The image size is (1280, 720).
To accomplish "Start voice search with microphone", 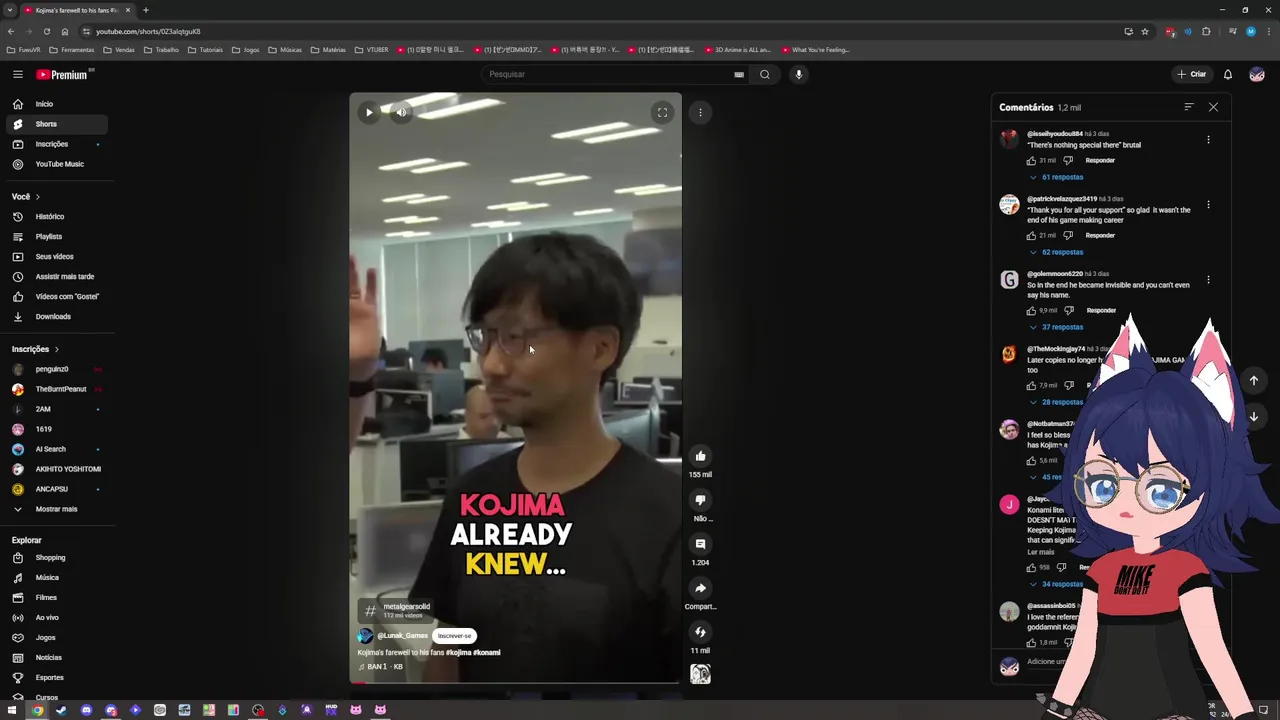I will click(x=798, y=74).
